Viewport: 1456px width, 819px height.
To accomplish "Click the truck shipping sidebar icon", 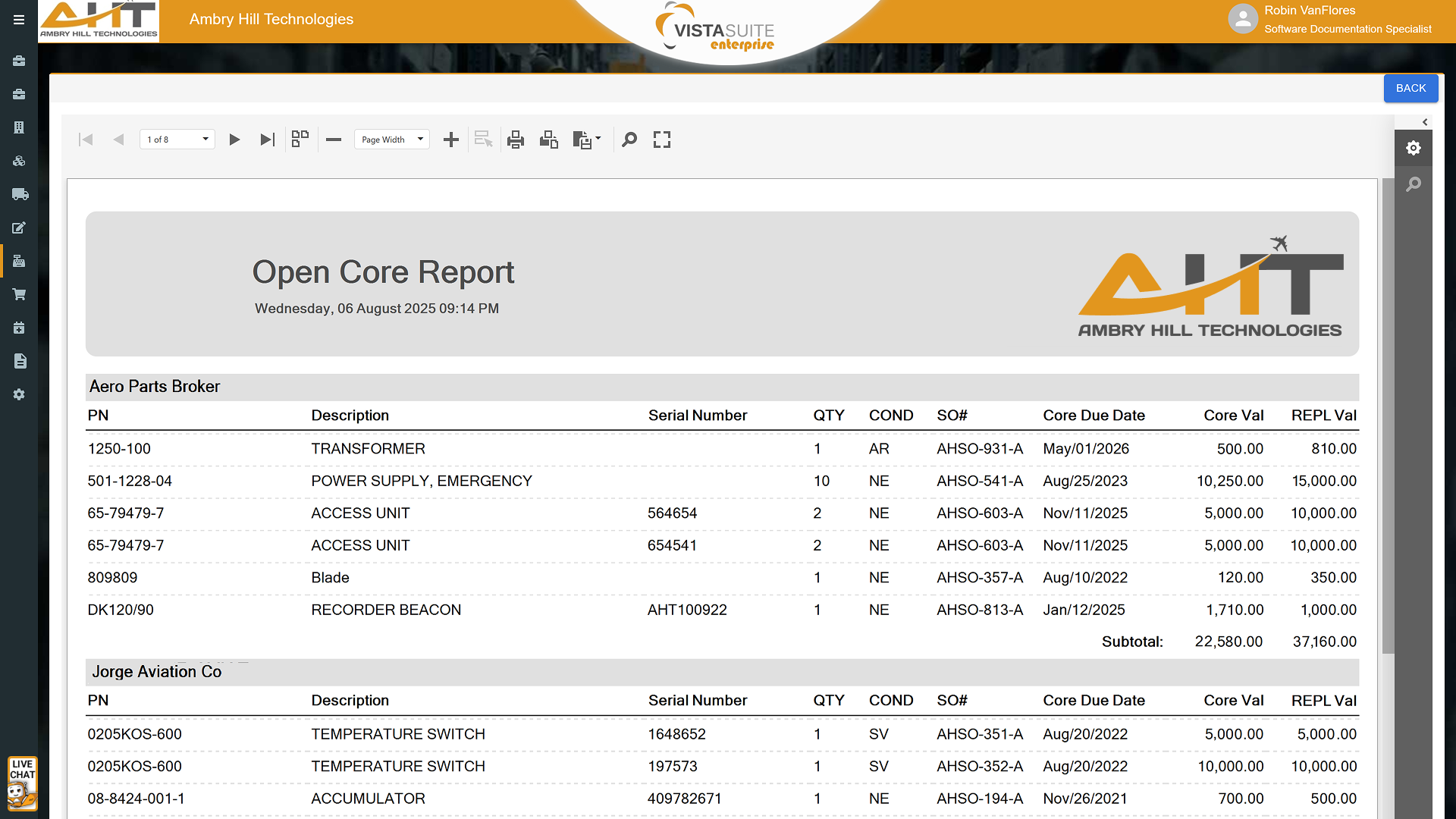I will (x=20, y=194).
